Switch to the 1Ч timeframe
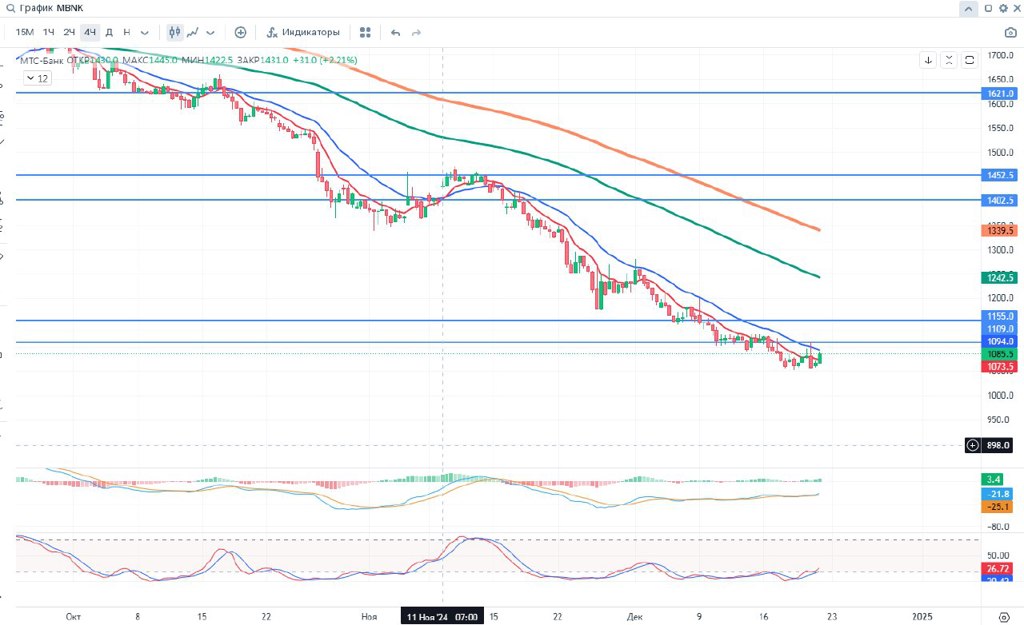This screenshot has height=625, width=1024. 48,32
